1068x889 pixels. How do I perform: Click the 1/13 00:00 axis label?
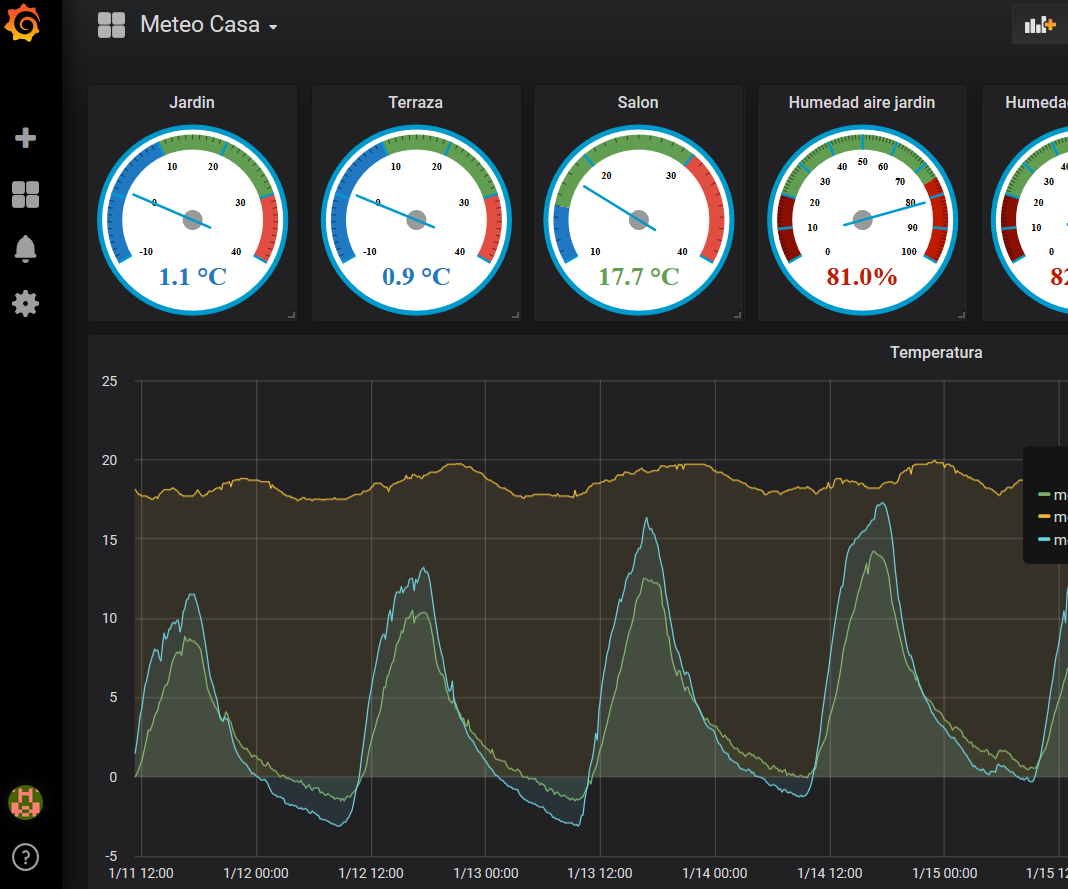coord(485,872)
